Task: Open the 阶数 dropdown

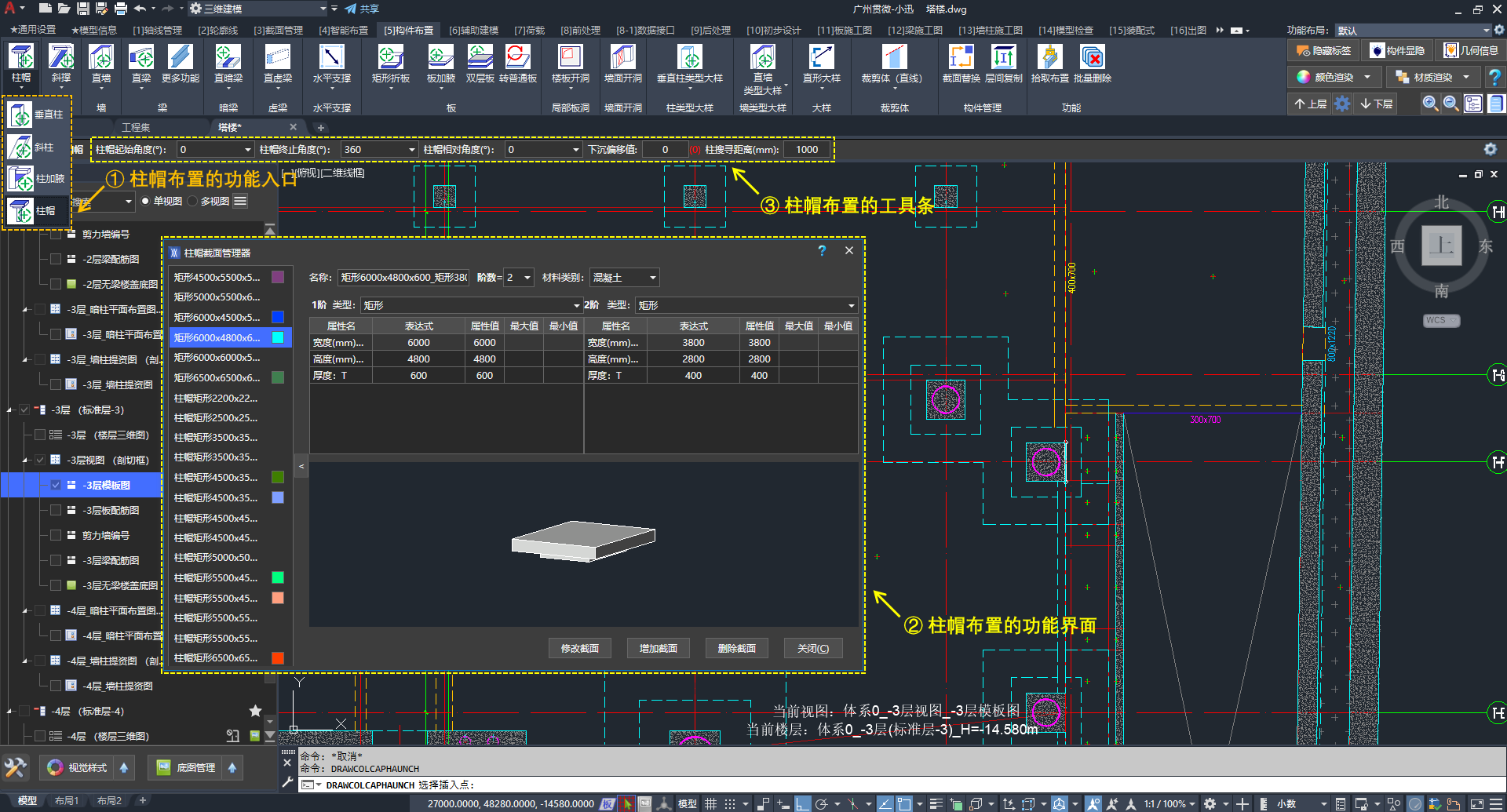Action: coord(519,278)
